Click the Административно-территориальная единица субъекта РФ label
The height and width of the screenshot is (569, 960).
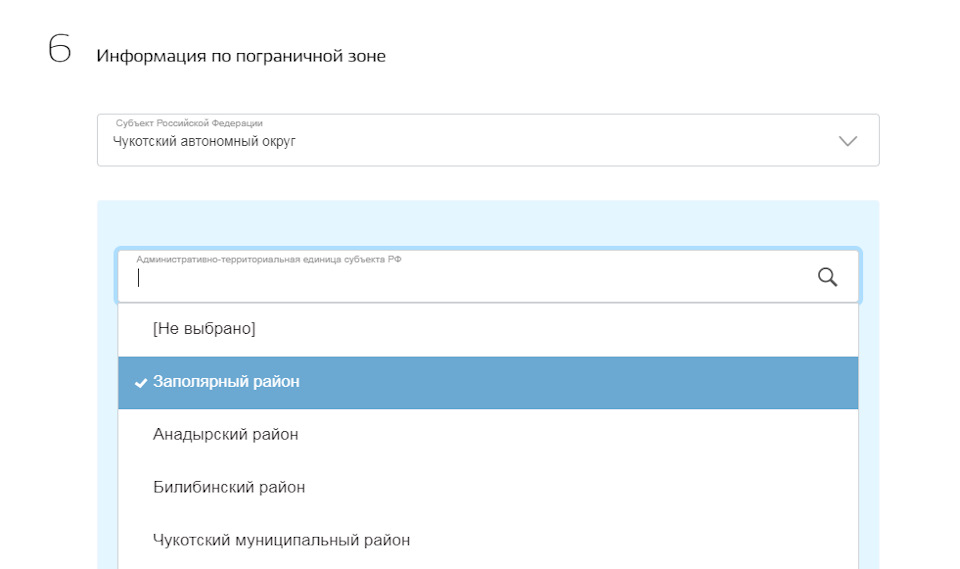click(269, 259)
